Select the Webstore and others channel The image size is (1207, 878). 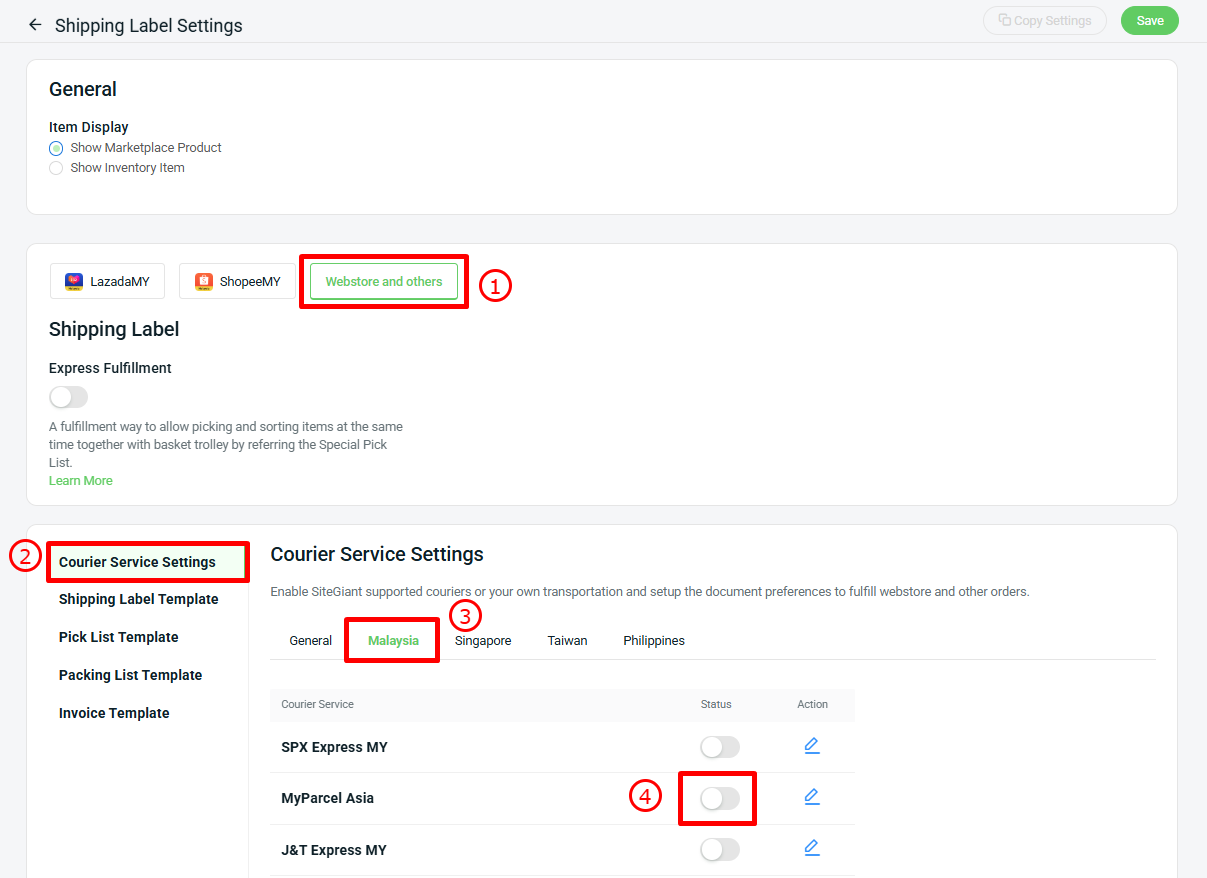point(383,281)
